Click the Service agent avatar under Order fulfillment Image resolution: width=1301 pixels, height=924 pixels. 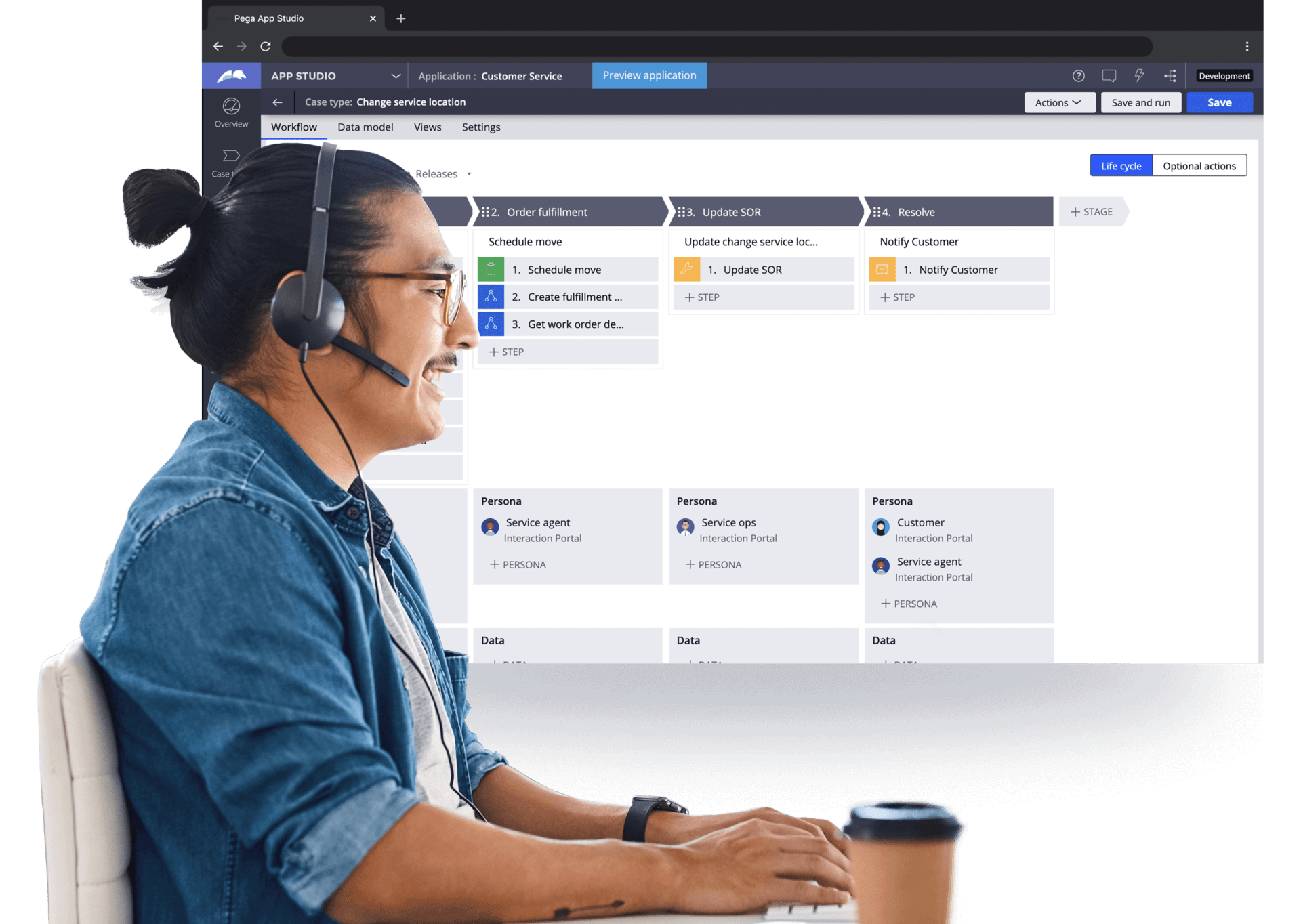point(490,526)
